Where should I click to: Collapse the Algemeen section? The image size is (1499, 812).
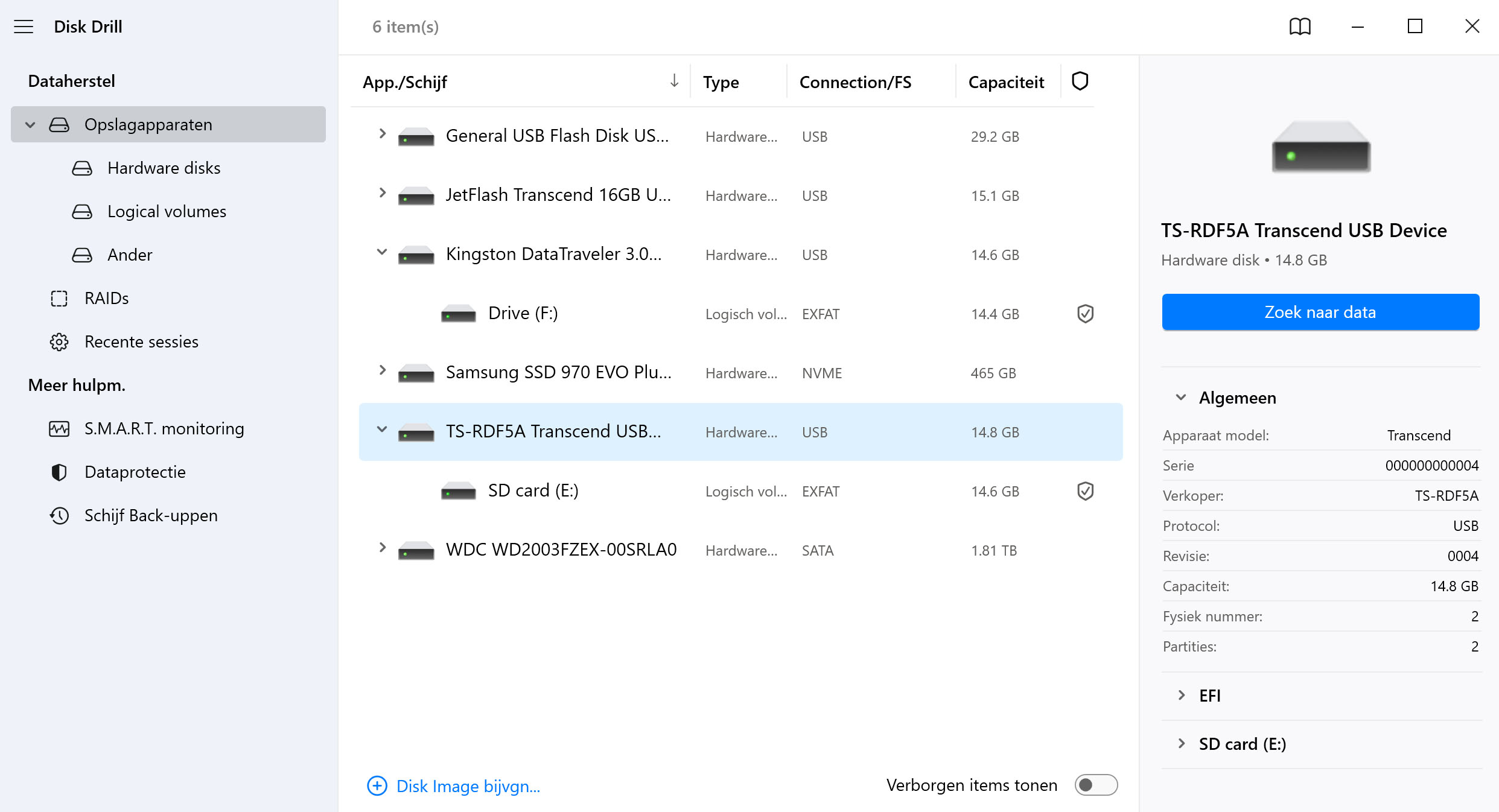pos(1181,398)
